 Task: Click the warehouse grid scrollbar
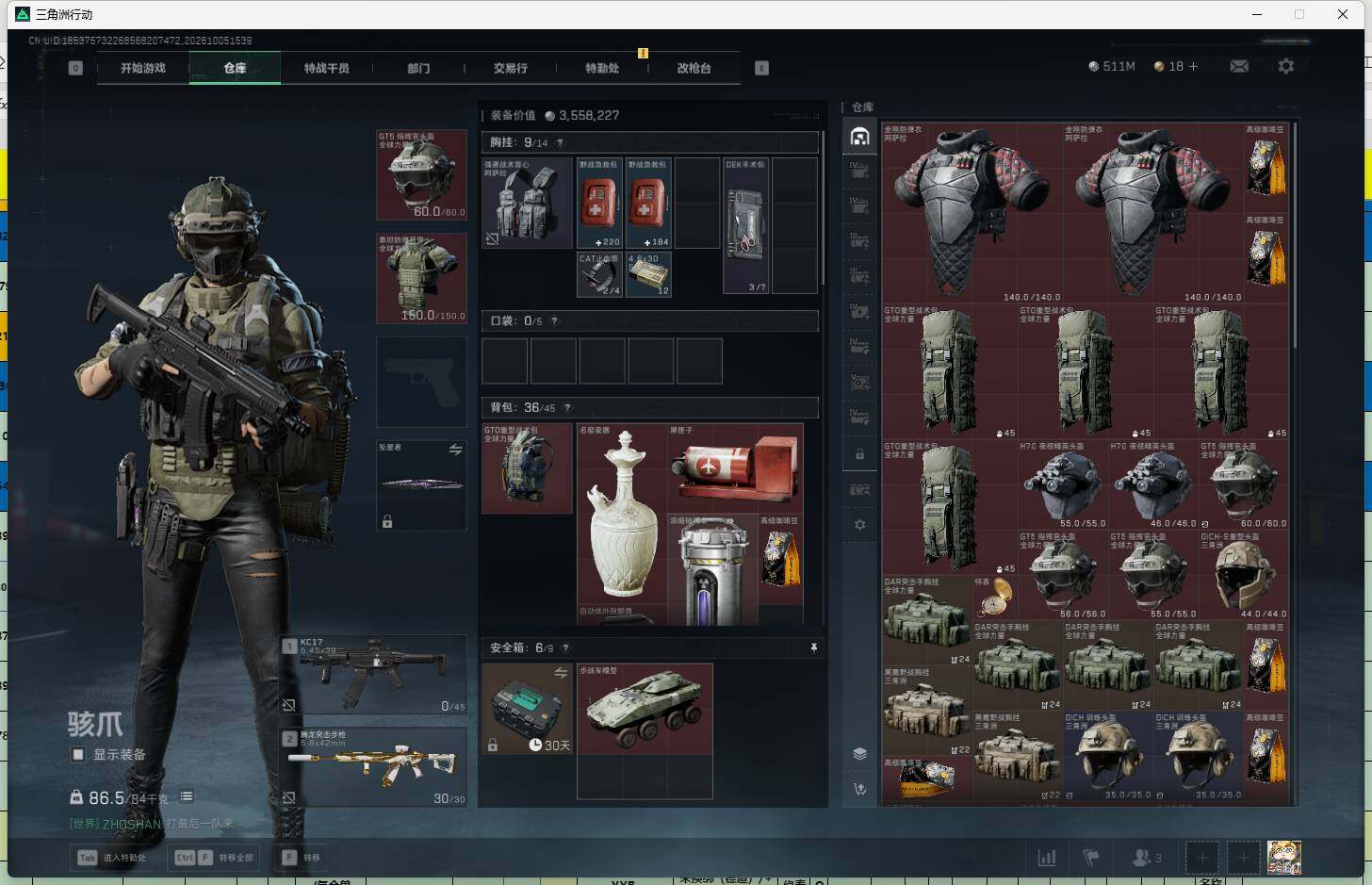[x=1296, y=236]
